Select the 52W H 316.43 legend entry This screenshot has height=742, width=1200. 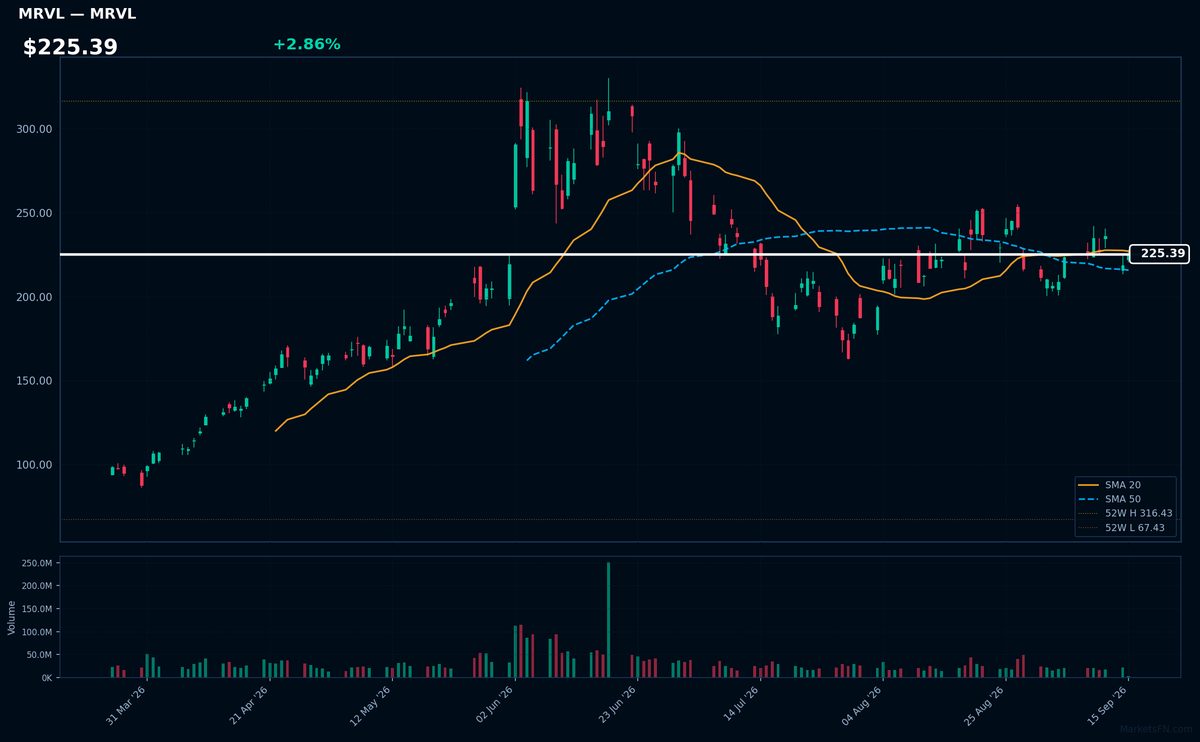click(x=1125, y=513)
